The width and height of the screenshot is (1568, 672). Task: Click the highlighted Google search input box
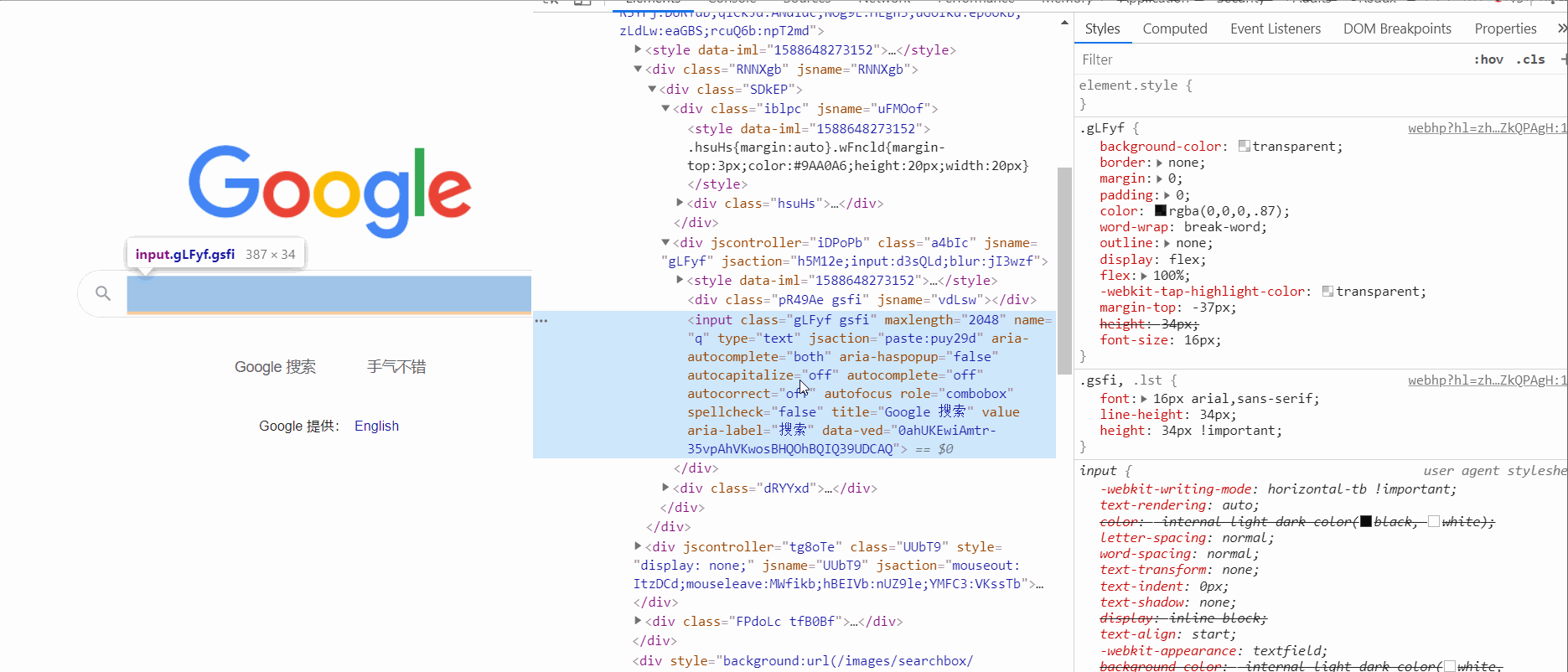pos(329,293)
